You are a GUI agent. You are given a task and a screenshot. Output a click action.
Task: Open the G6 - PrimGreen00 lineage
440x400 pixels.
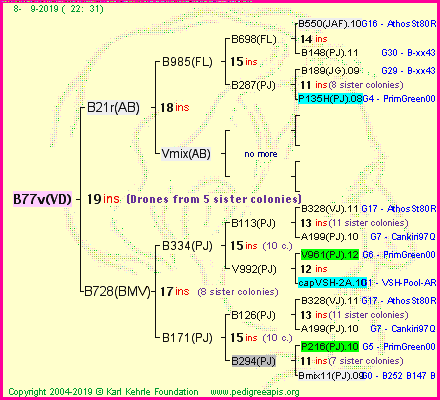[x=399, y=255]
